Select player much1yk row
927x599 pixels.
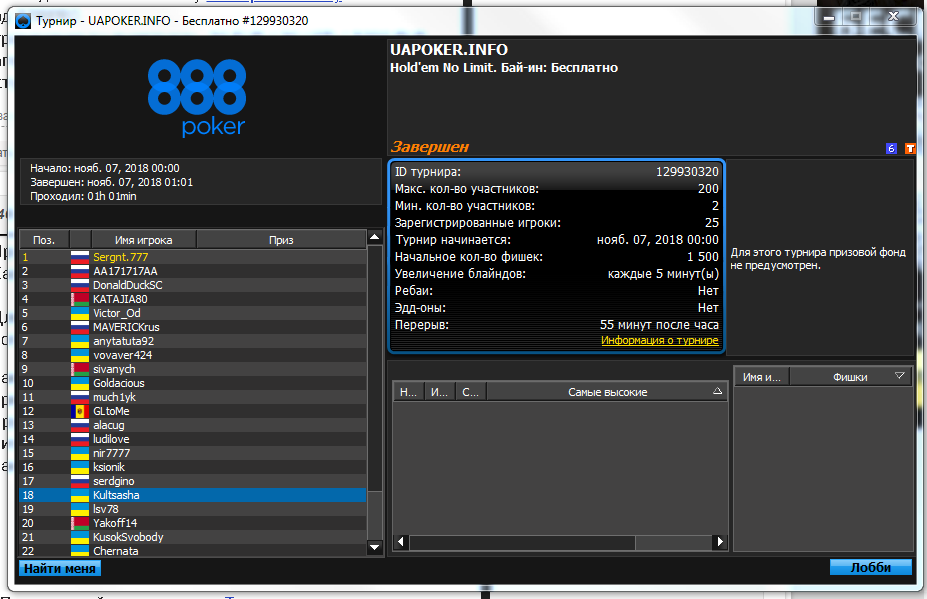193,397
